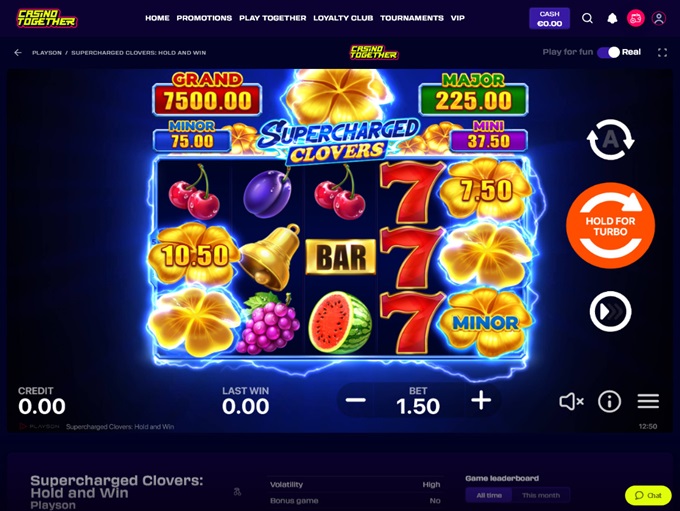The width and height of the screenshot is (680, 511).
Task: Open the Promotions menu item
Action: click(x=204, y=18)
